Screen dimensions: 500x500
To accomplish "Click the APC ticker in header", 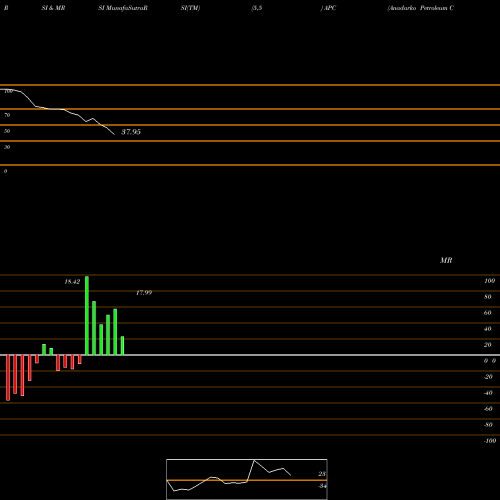I will coord(329,8).
